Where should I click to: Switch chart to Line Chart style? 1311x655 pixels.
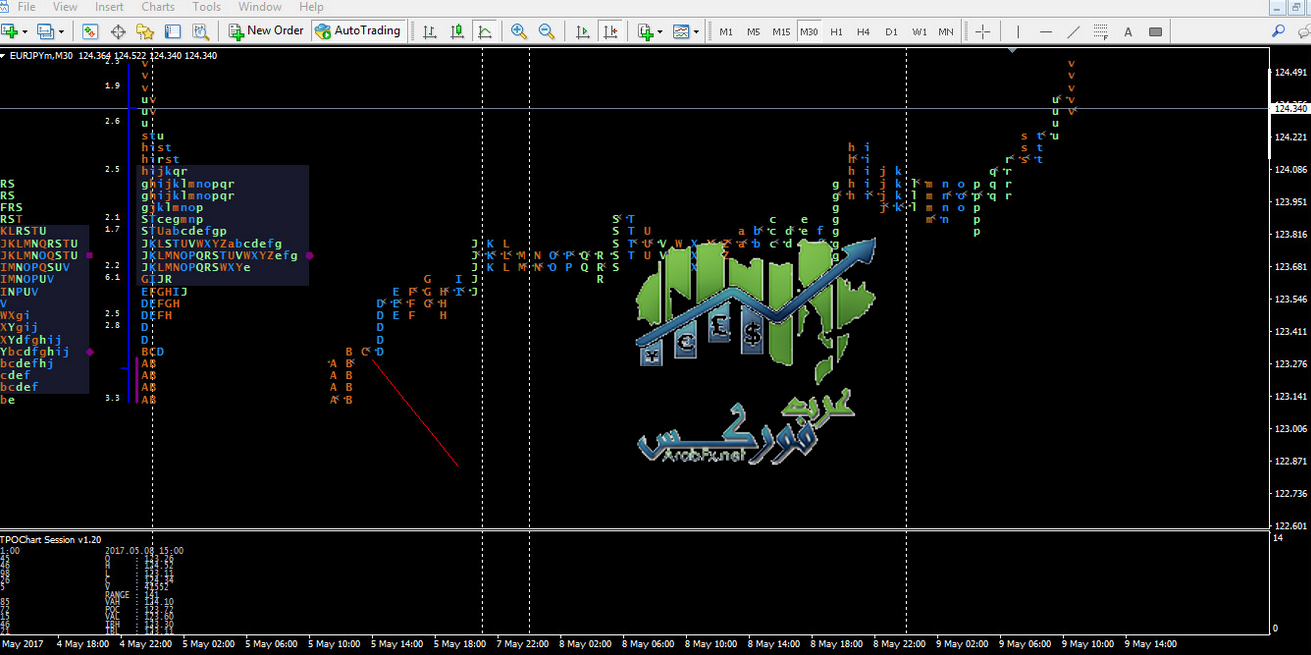[484, 31]
